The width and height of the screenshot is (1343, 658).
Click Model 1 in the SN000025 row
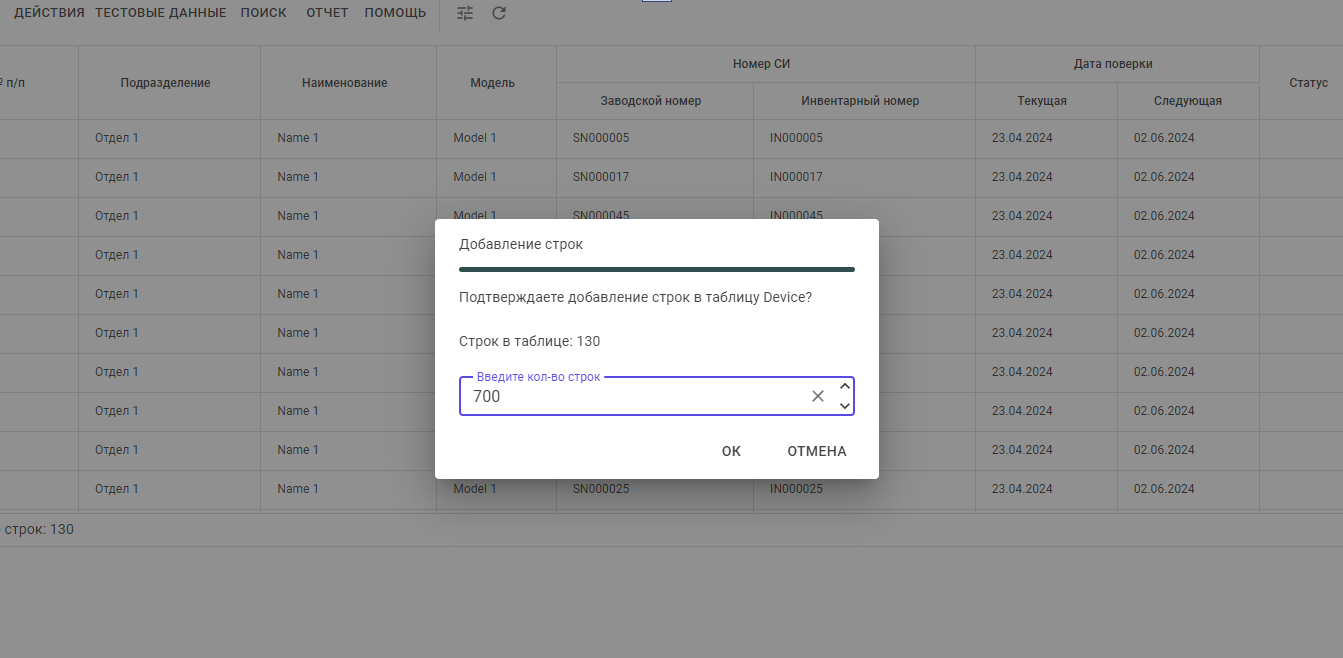click(475, 489)
